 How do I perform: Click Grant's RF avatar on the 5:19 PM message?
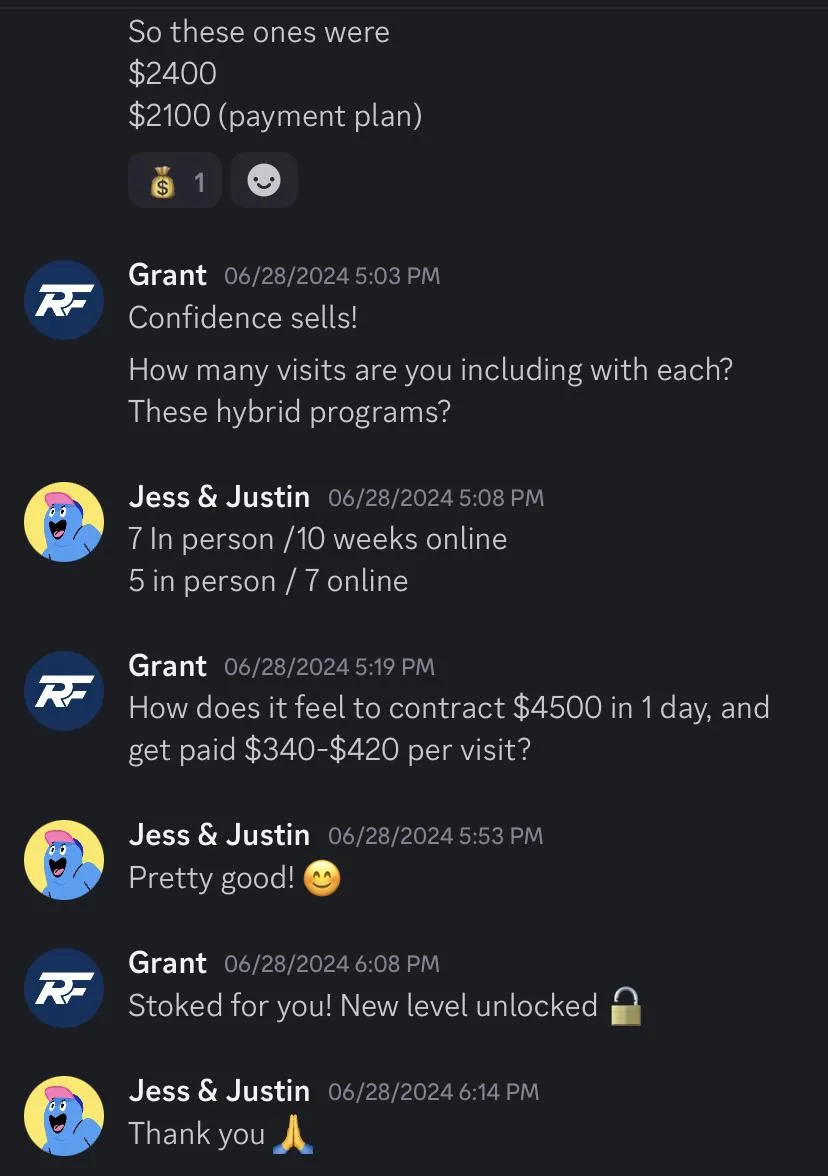[64, 691]
